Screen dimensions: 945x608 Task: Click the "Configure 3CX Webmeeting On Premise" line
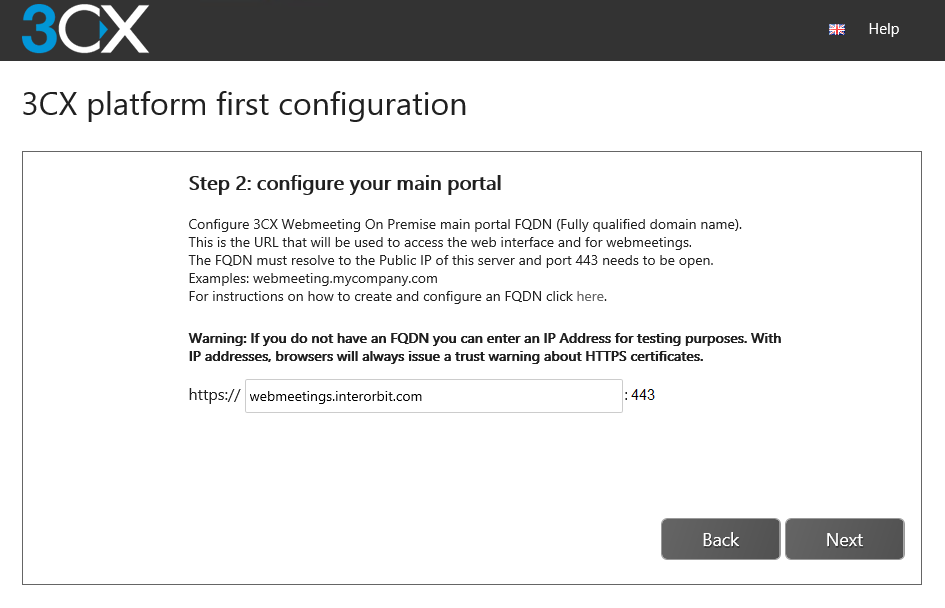coord(465,224)
